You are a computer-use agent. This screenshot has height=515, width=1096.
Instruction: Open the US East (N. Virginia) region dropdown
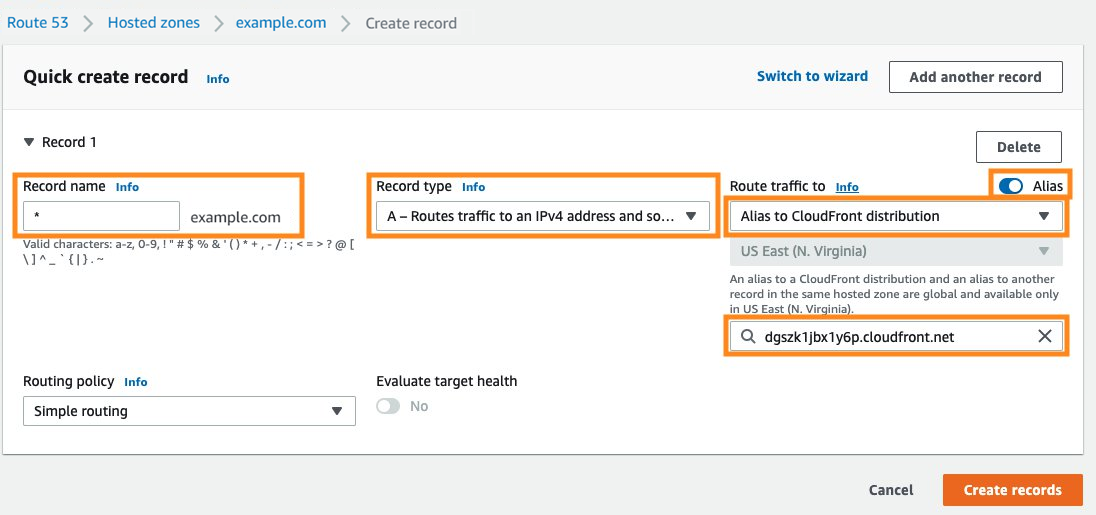point(895,251)
